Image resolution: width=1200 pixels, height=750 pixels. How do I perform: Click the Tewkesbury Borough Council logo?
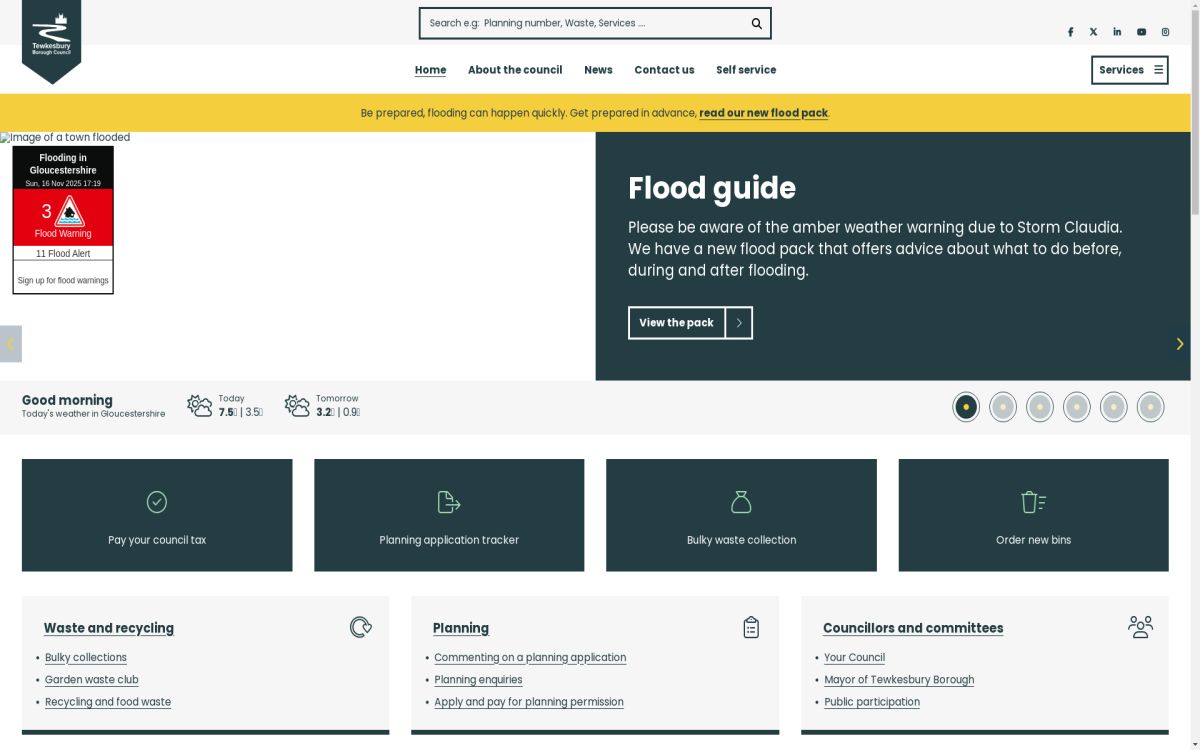pyautogui.click(x=52, y=40)
